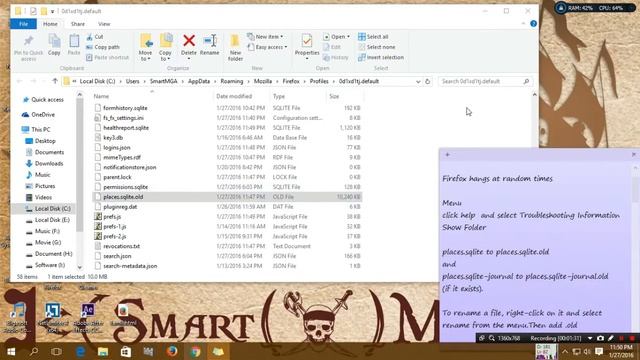Click Select none in ribbon

pos(376,47)
